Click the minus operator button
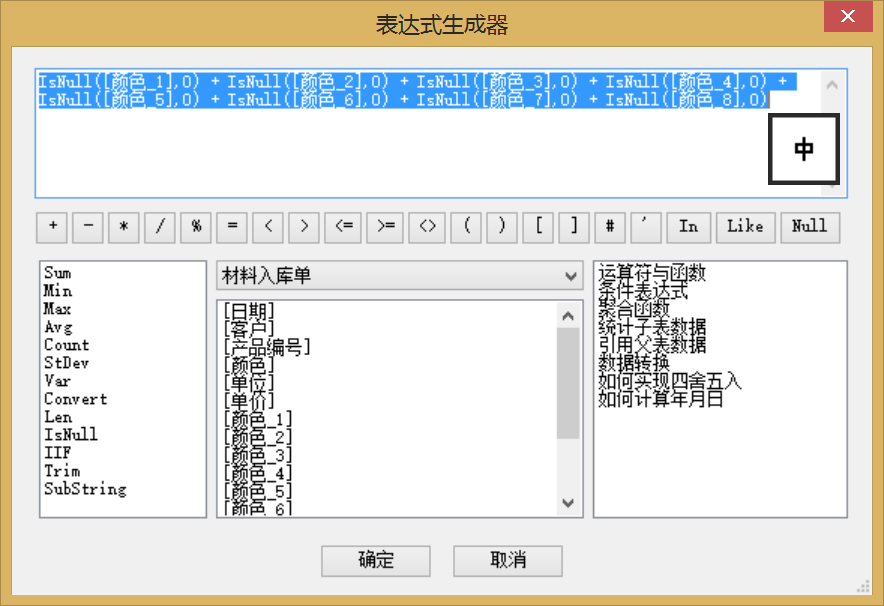This screenshot has width=884, height=606. tap(88, 228)
